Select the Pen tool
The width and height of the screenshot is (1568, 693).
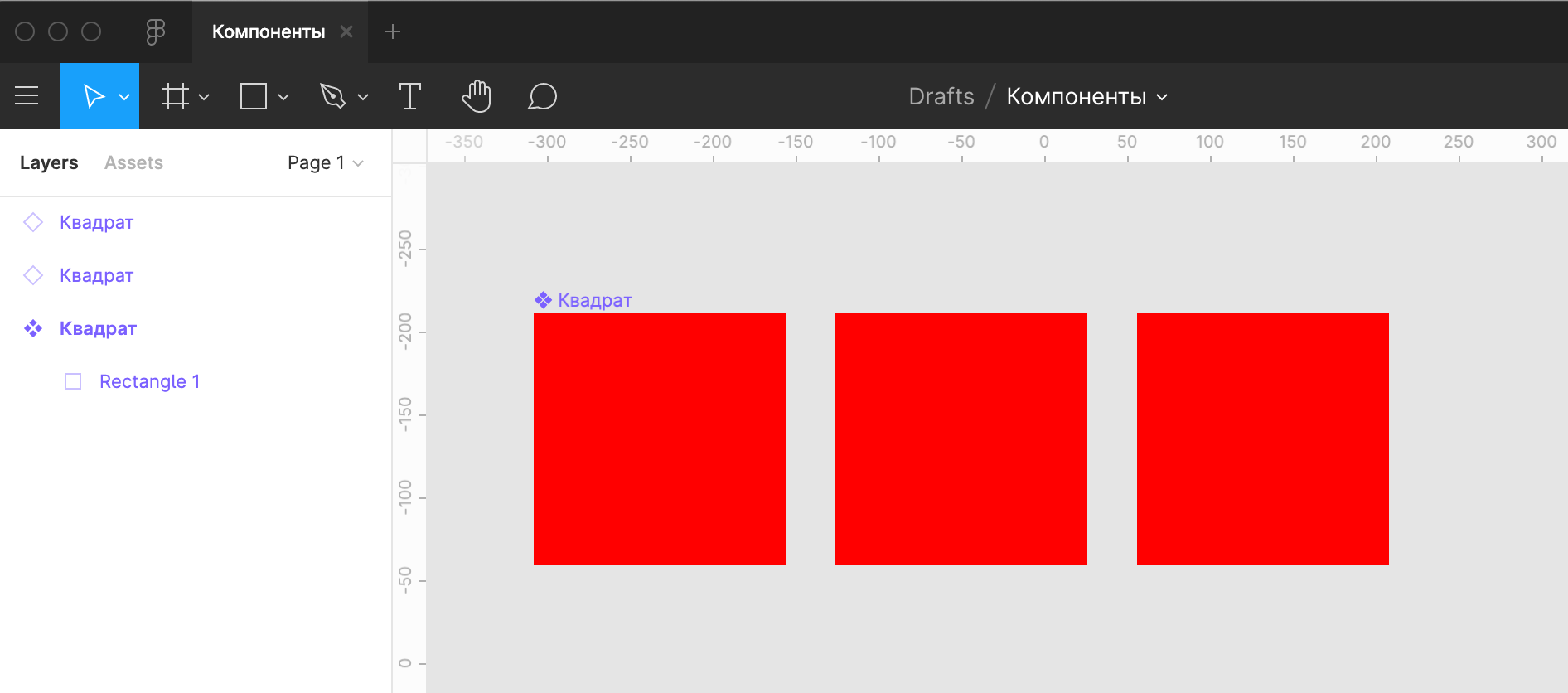(x=332, y=96)
